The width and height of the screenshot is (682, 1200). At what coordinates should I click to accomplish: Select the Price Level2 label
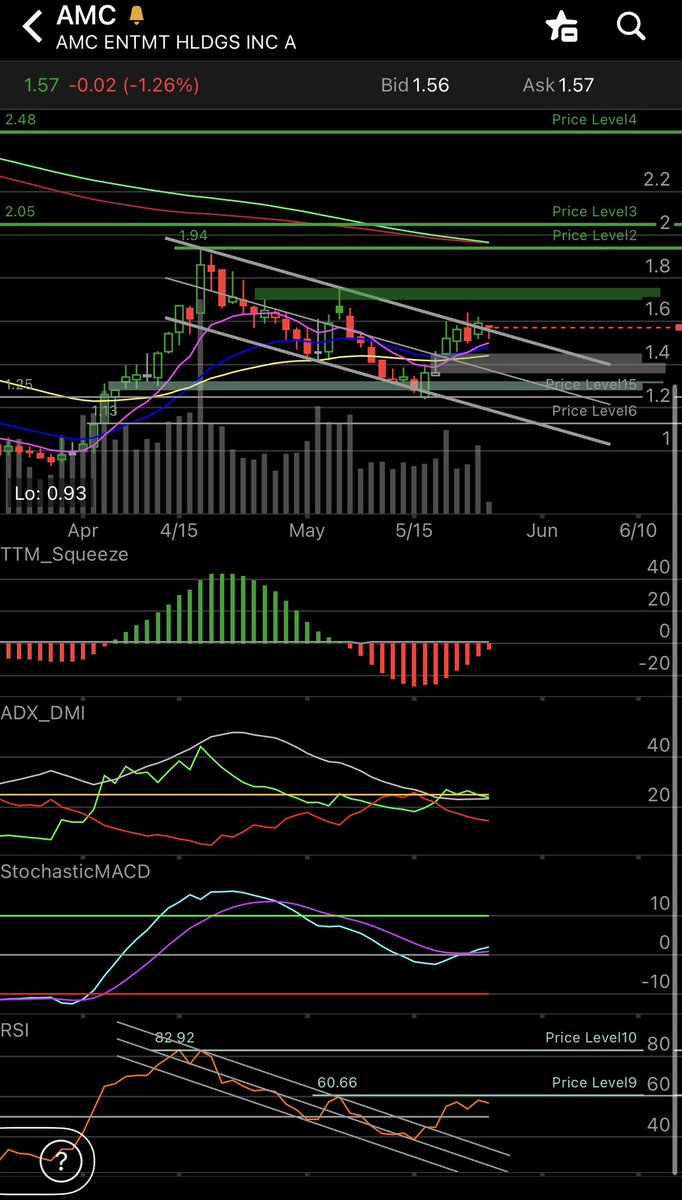594,235
